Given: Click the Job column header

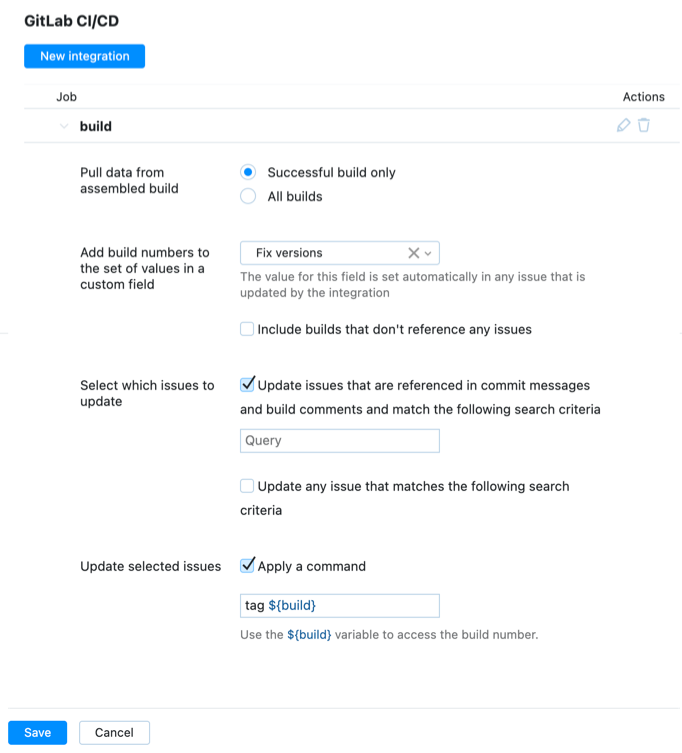Looking at the screenshot, I should click(x=66, y=97).
